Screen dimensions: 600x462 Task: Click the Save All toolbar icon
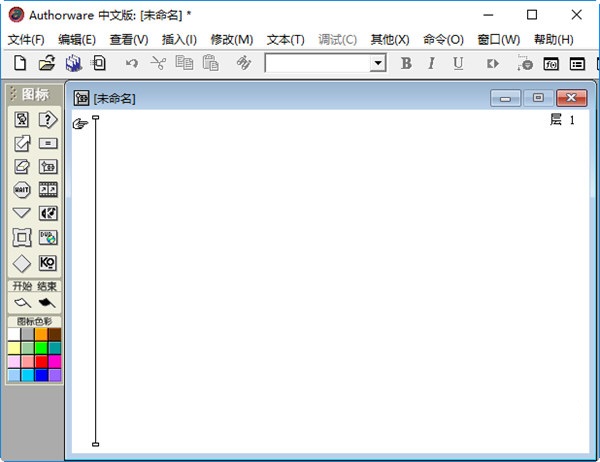tap(73, 63)
